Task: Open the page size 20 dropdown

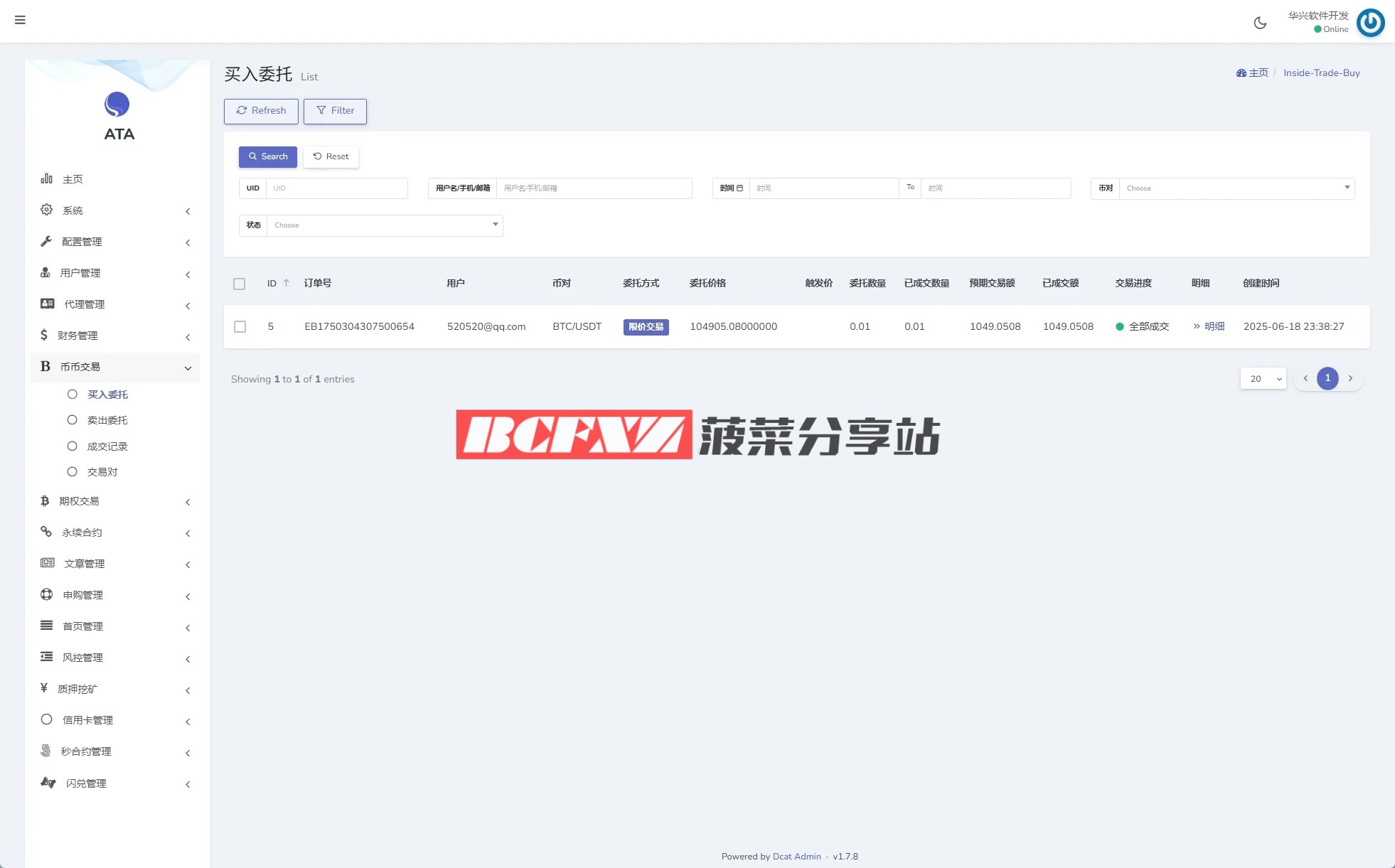Action: click(1263, 378)
